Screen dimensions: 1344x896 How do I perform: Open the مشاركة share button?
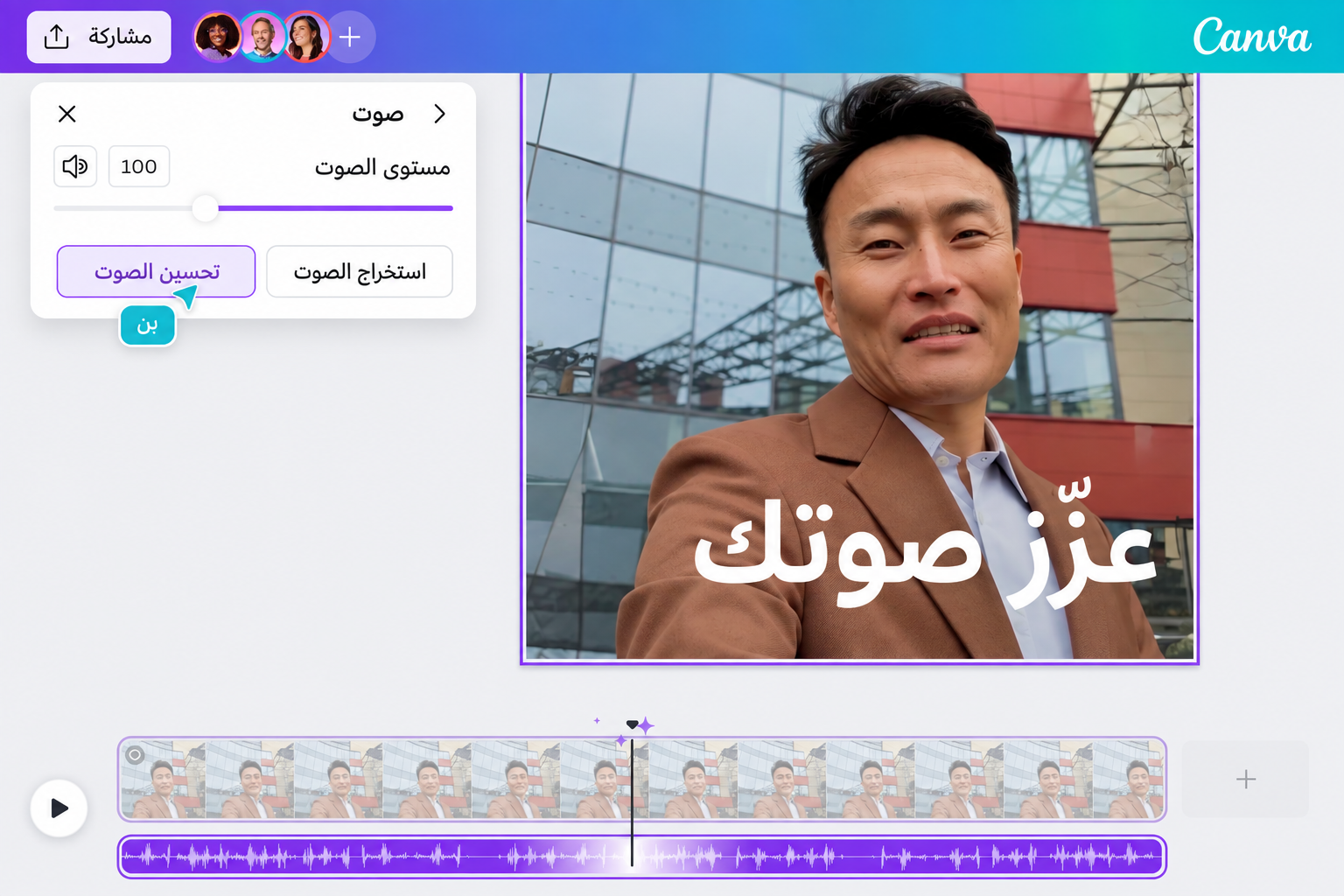(x=99, y=37)
